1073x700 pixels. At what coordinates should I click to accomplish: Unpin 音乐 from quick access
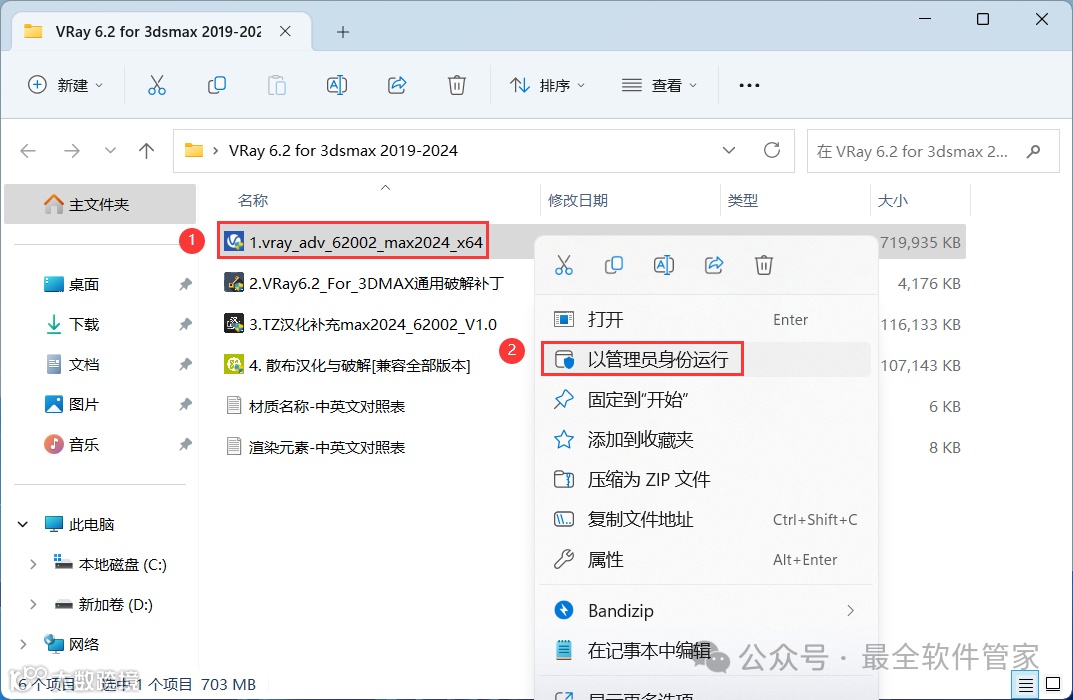point(185,445)
